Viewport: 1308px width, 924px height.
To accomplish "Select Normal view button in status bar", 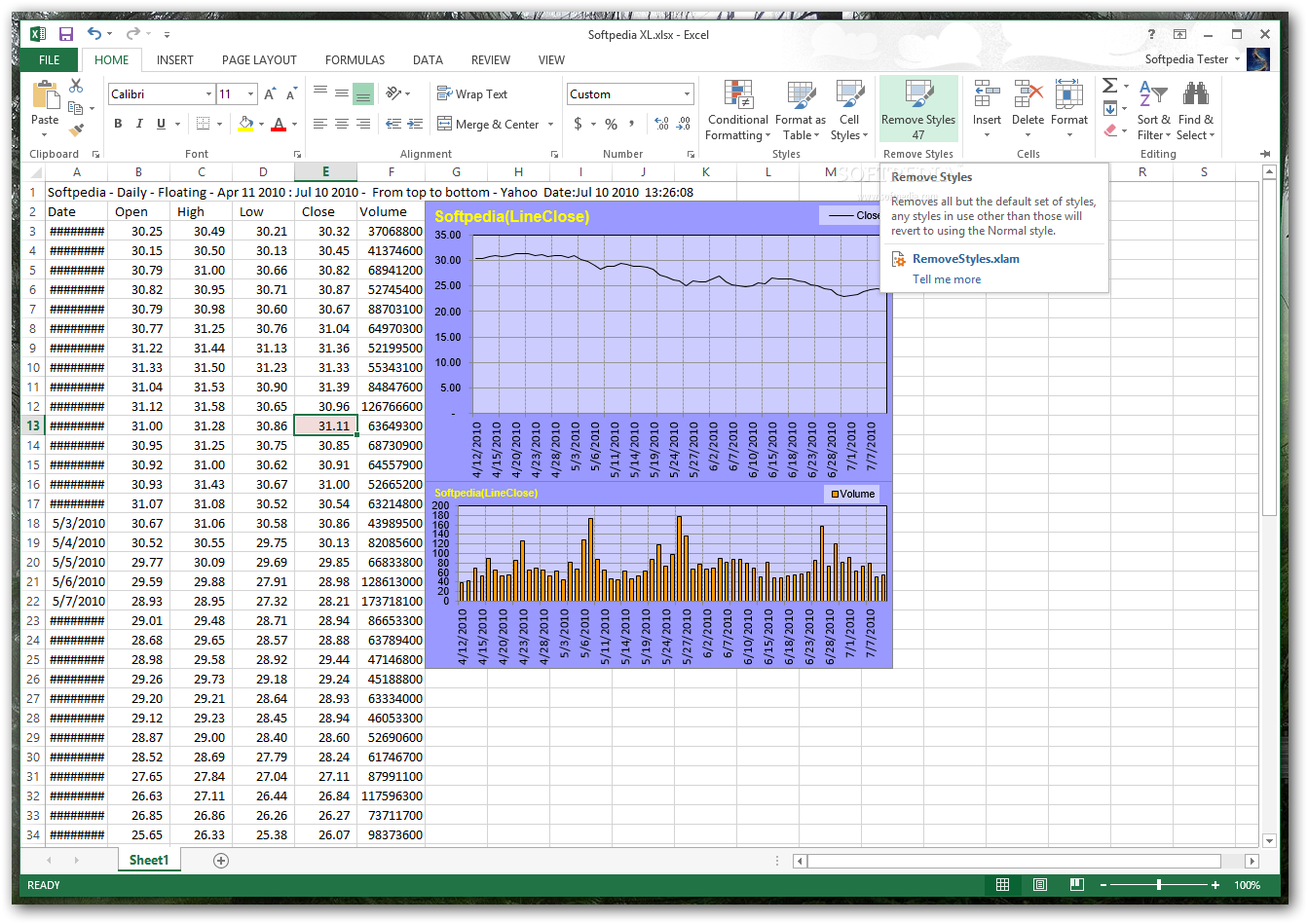I will 1002,884.
